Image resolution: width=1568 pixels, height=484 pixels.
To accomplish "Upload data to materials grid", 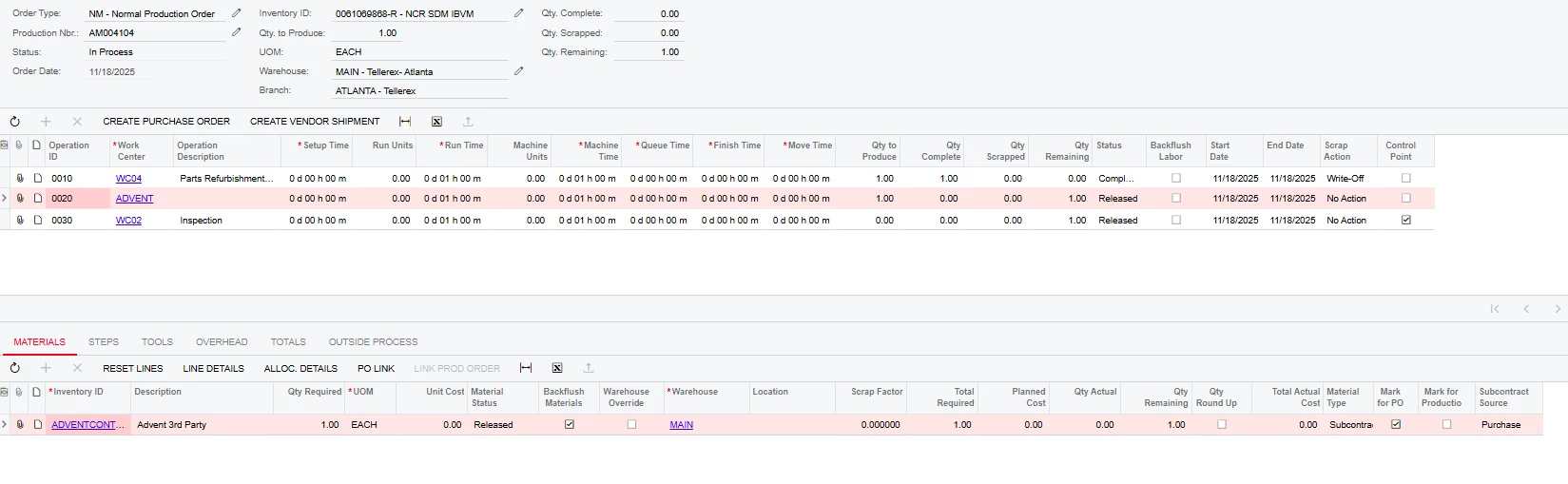I will click(589, 368).
